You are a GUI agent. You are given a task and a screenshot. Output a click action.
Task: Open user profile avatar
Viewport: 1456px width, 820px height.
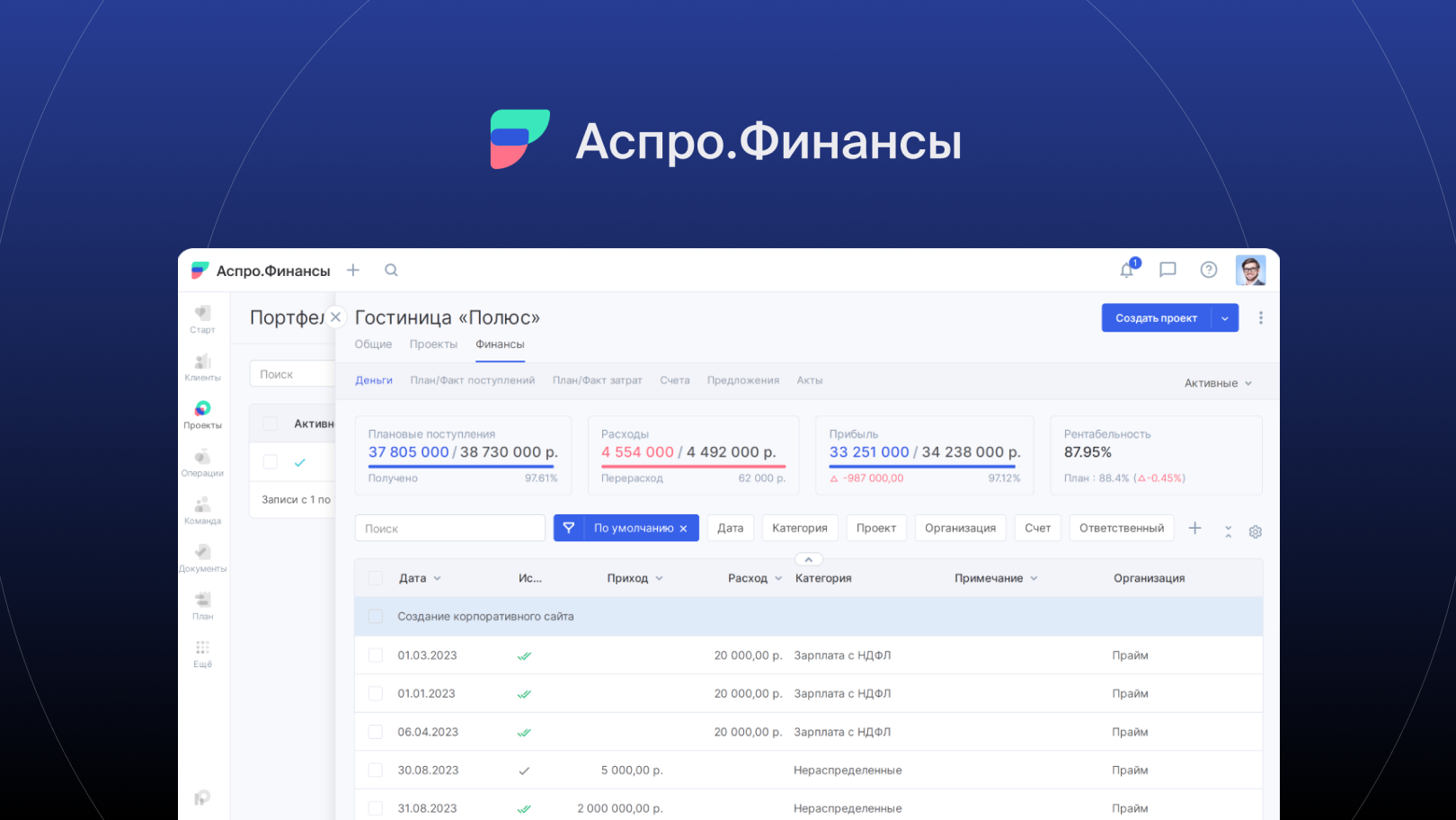pyautogui.click(x=1250, y=270)
